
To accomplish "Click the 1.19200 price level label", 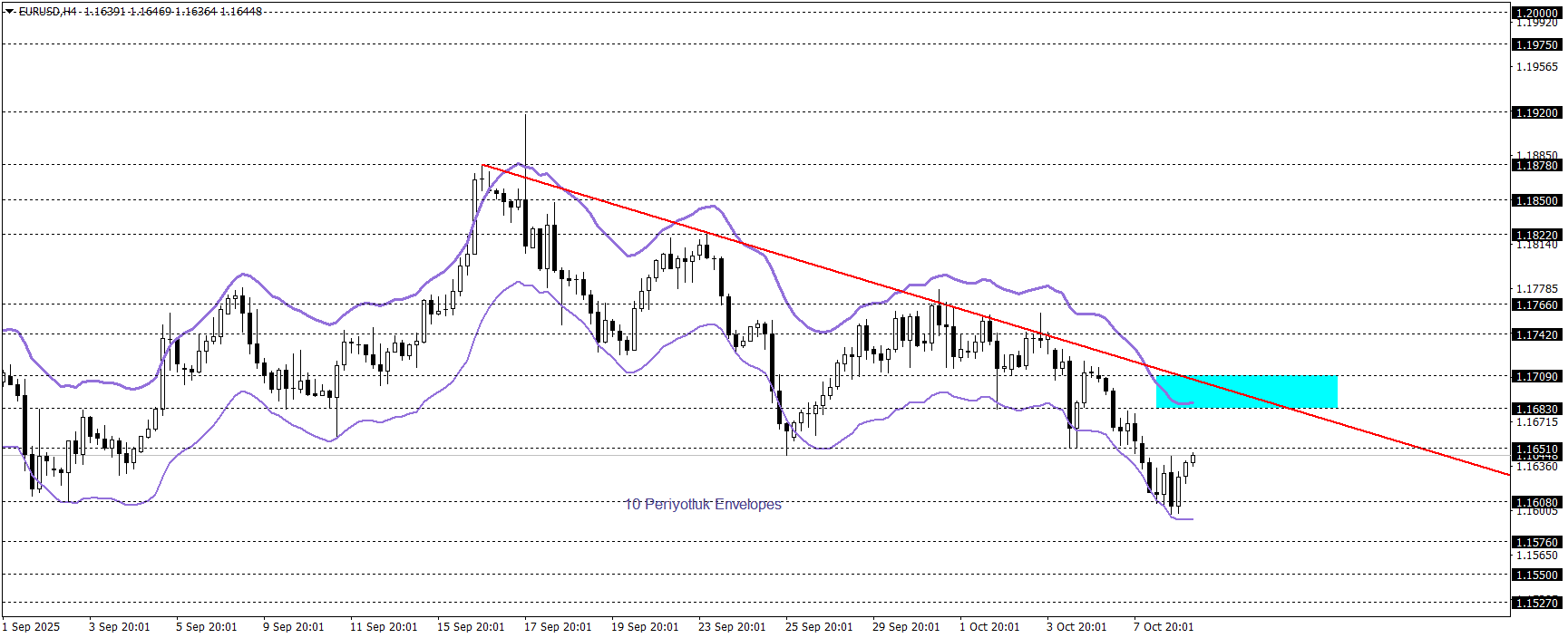I will point(1536,113).
